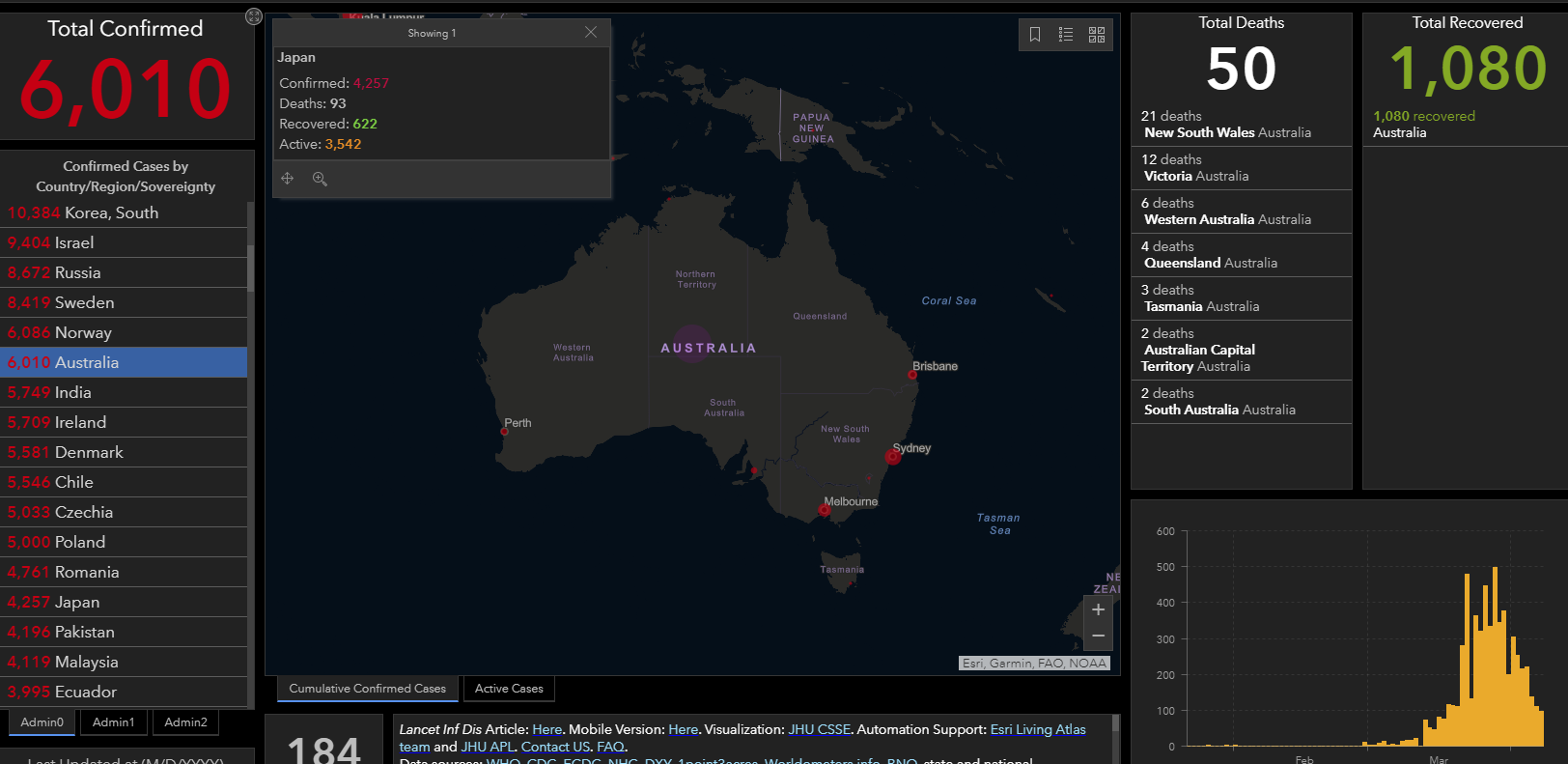
Task: Open the map bookmarks icon
Action: tap(1035, 35)
